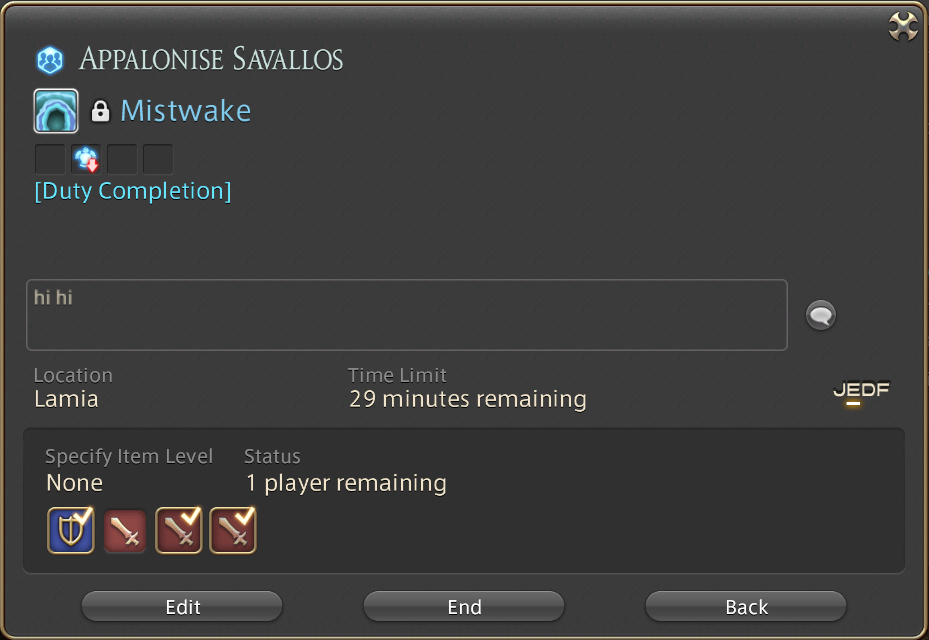
Task: Close the recruitment details window
Action: [x=904, y=27]
